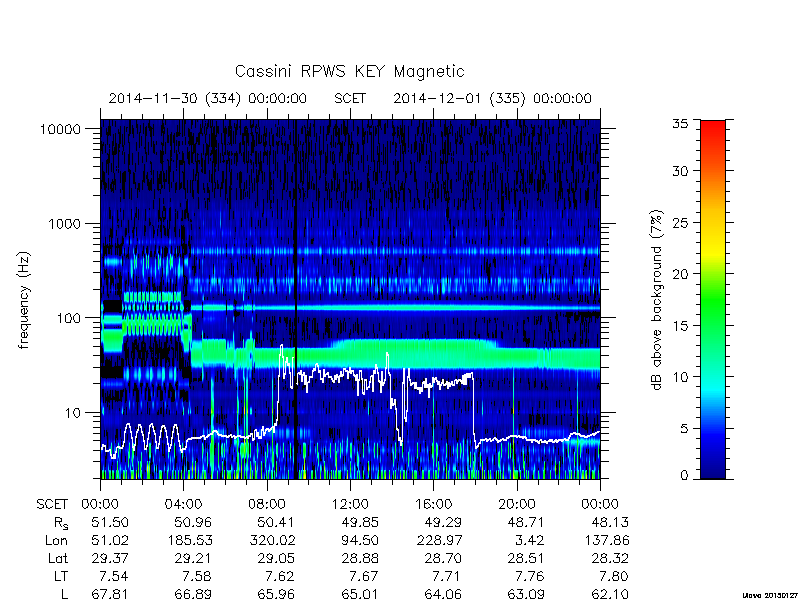Screen dimensions: 800x600
Task: Click the 08:00 time tick label
Action: pos(266,505)
